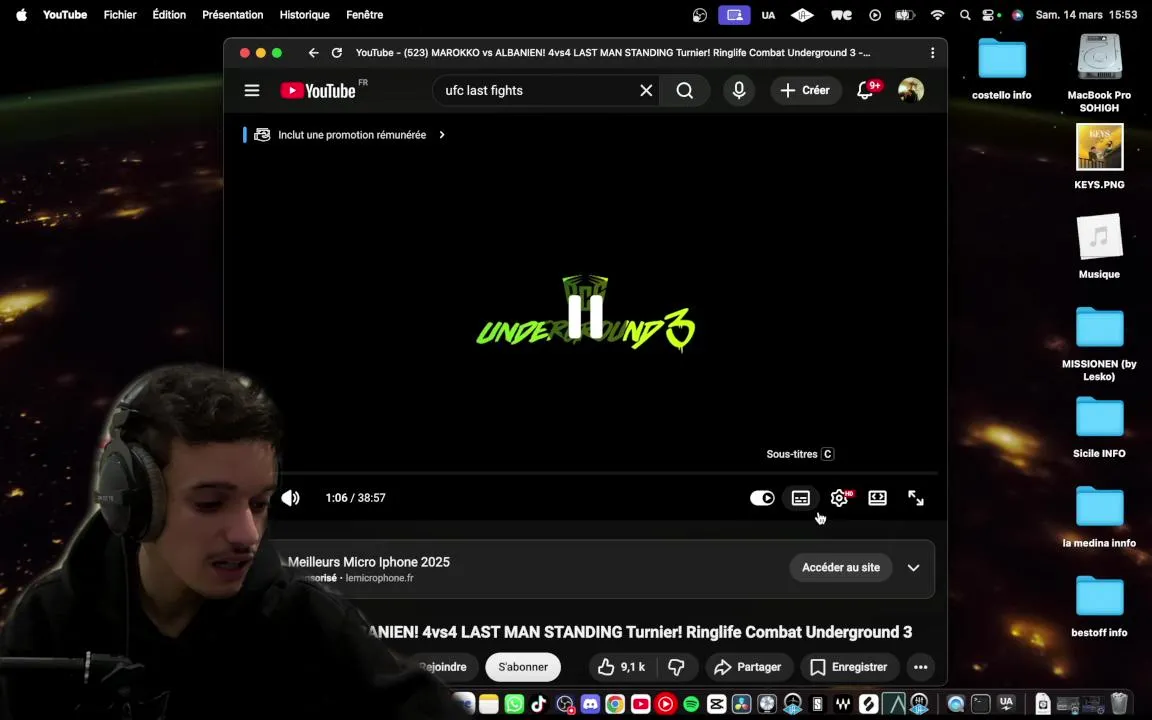Open the notifications bell
The height and width of the screenshot is (720, 1152).
[x=865, y=90]
